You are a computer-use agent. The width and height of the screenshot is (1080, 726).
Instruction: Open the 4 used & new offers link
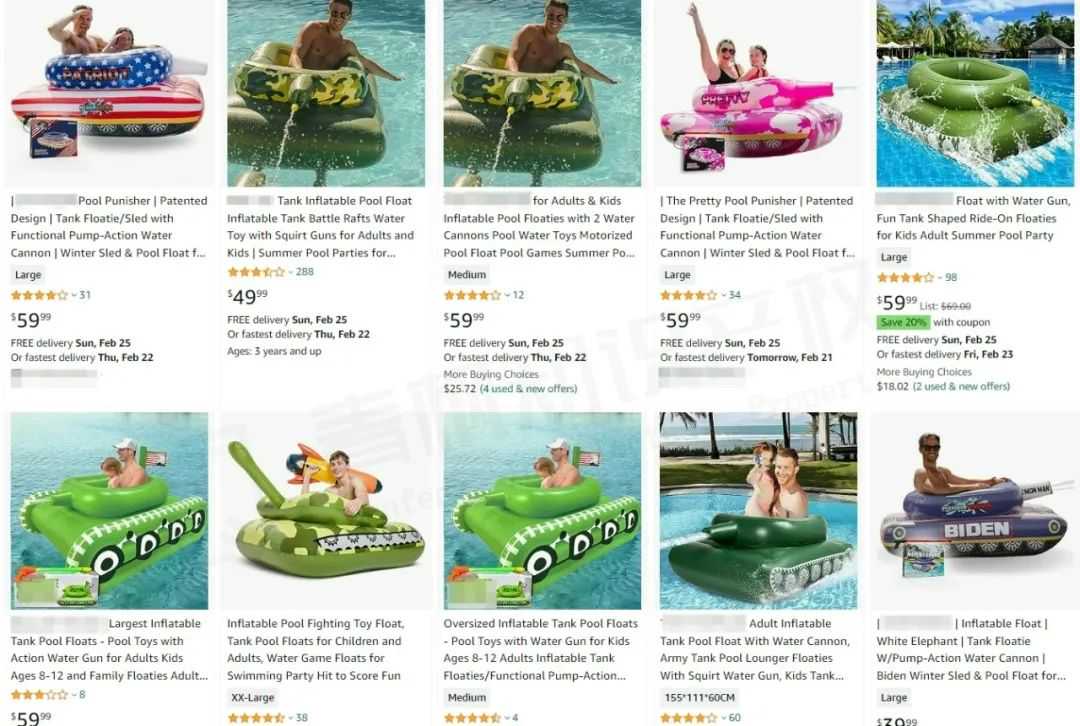click(528, 388)
